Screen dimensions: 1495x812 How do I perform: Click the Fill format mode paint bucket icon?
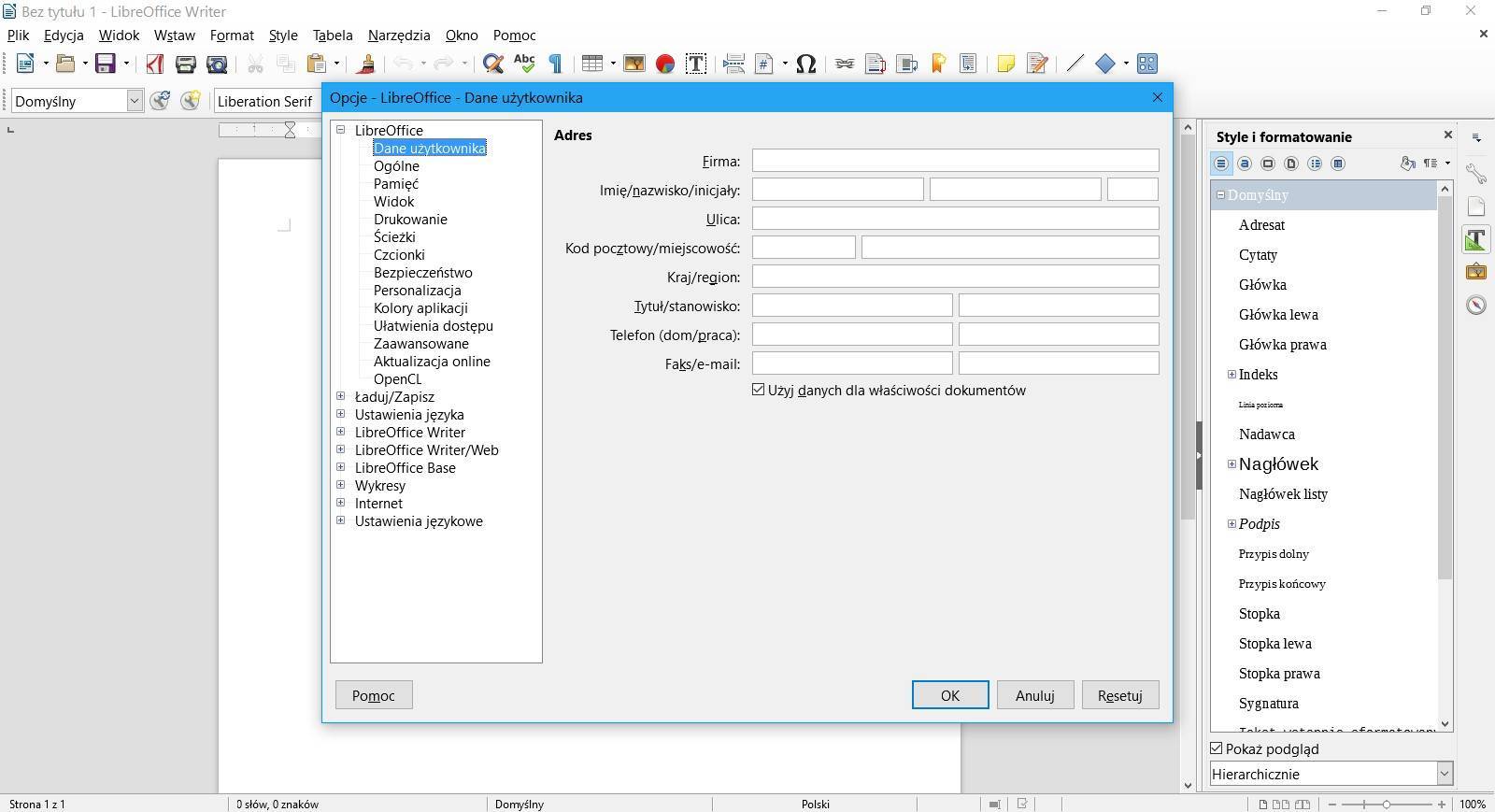coord(1407,164)
